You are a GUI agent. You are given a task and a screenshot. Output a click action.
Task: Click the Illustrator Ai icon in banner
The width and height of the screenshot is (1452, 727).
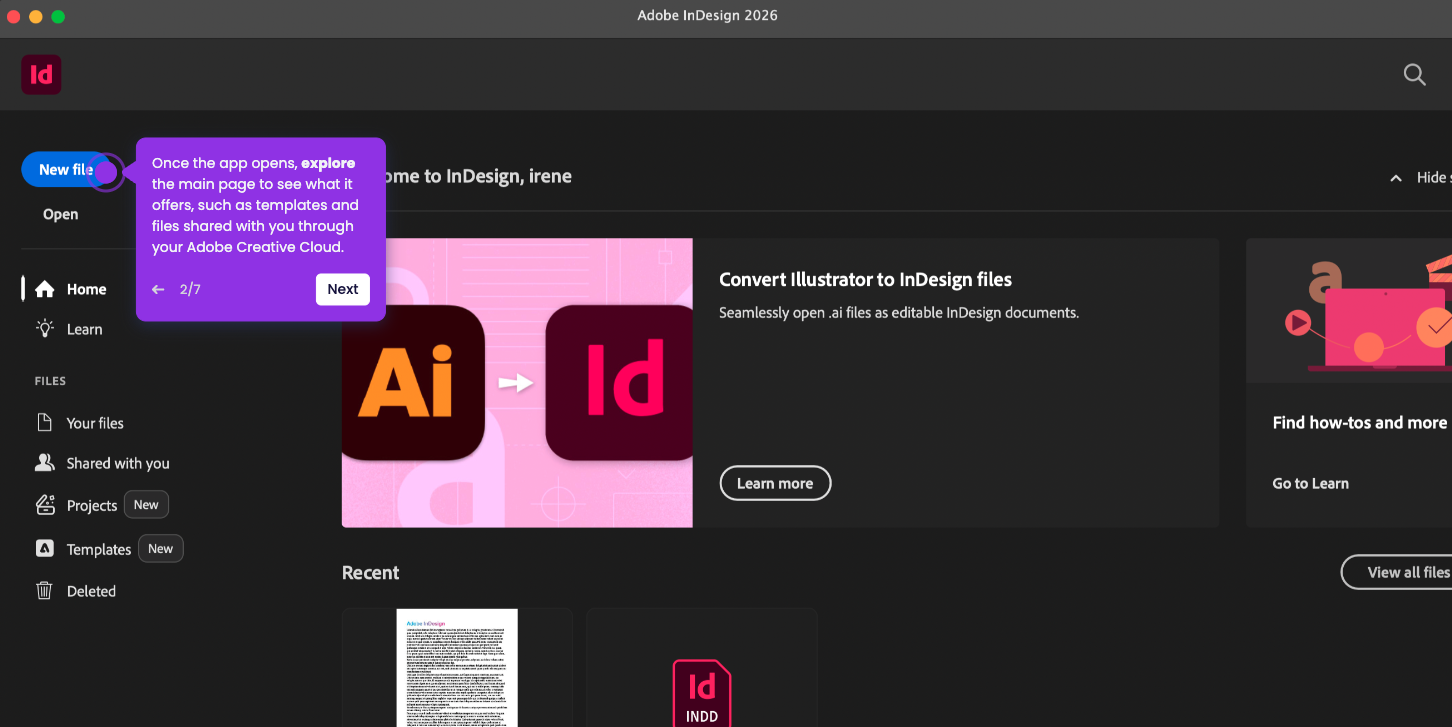click(413, 383)
